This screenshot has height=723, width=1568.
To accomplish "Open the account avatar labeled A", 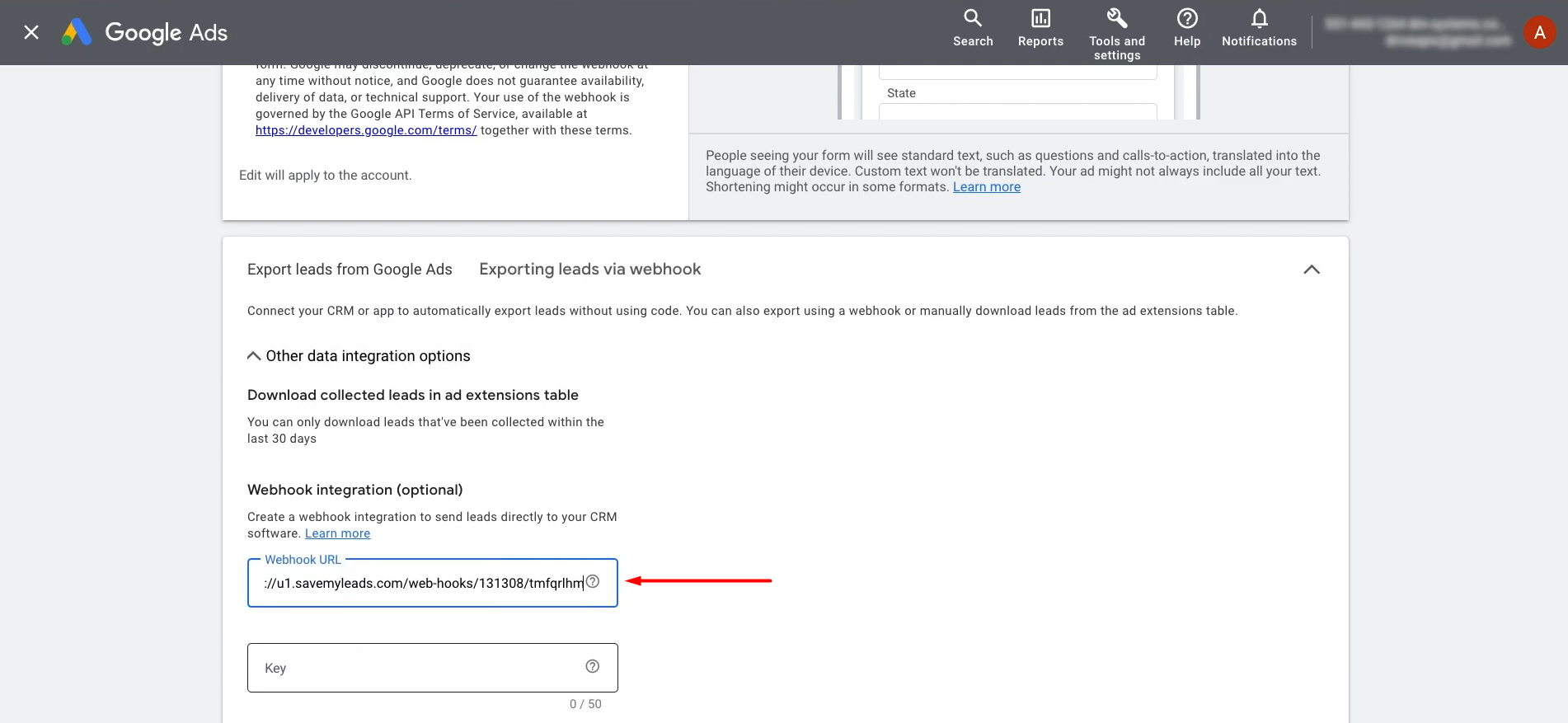I will 1539,33.
